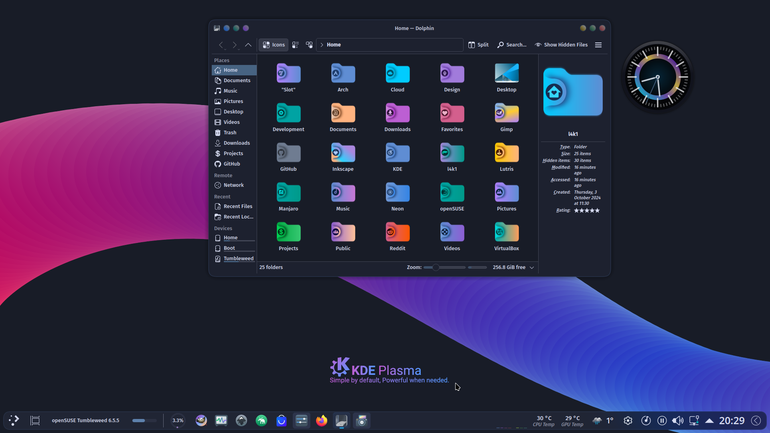
Task: Select the Lutris folder icon
Action: 506,153
